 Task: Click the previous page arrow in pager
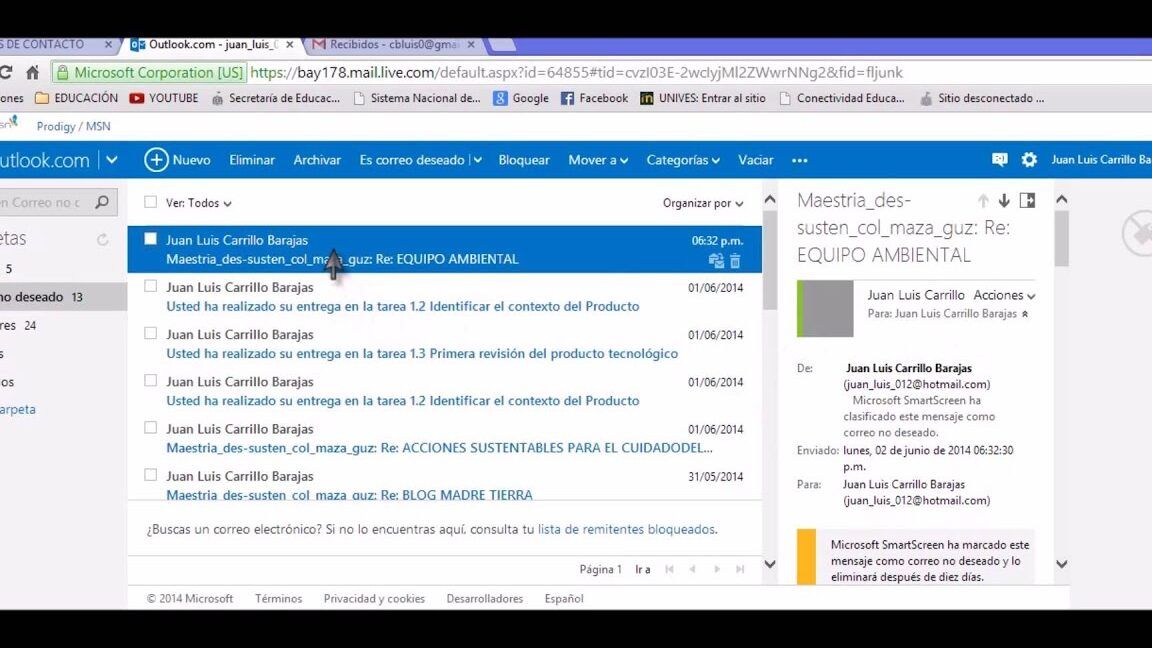[692, 569]
